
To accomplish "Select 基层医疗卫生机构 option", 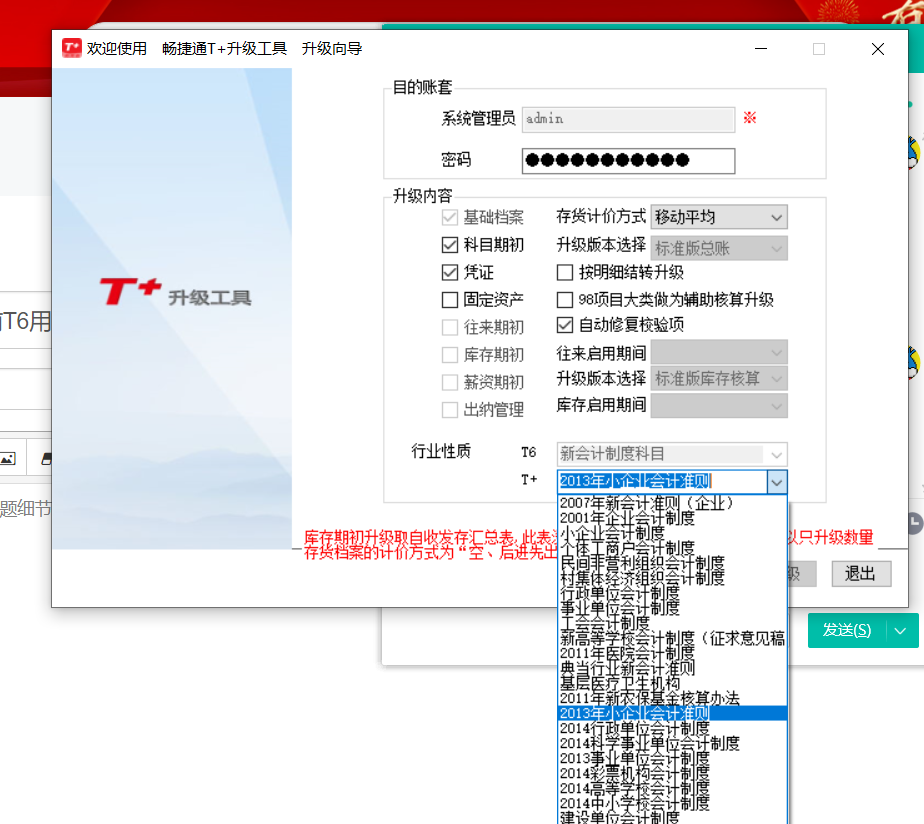I will 672,684.
